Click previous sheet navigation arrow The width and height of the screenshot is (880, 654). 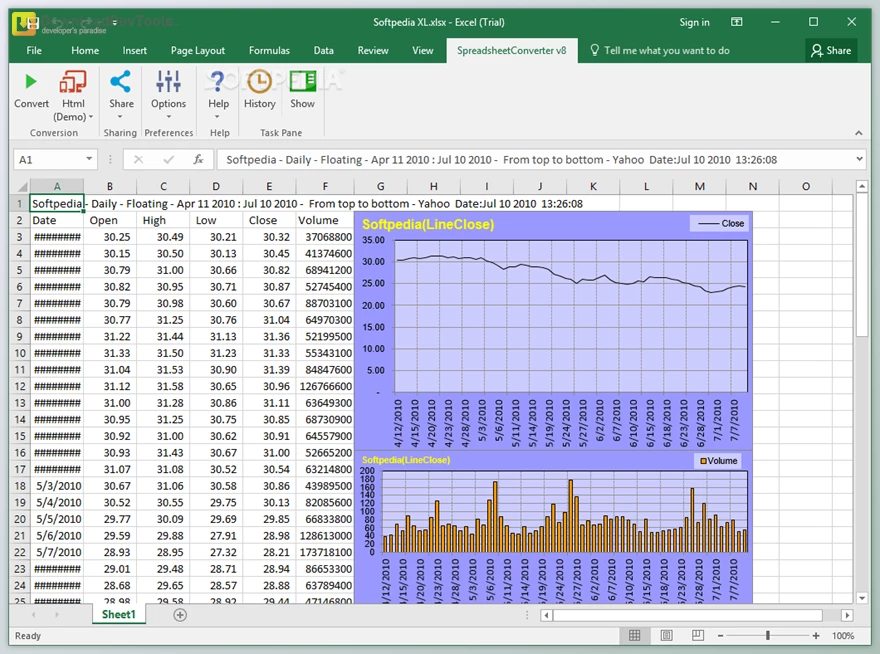click(34, 615)
